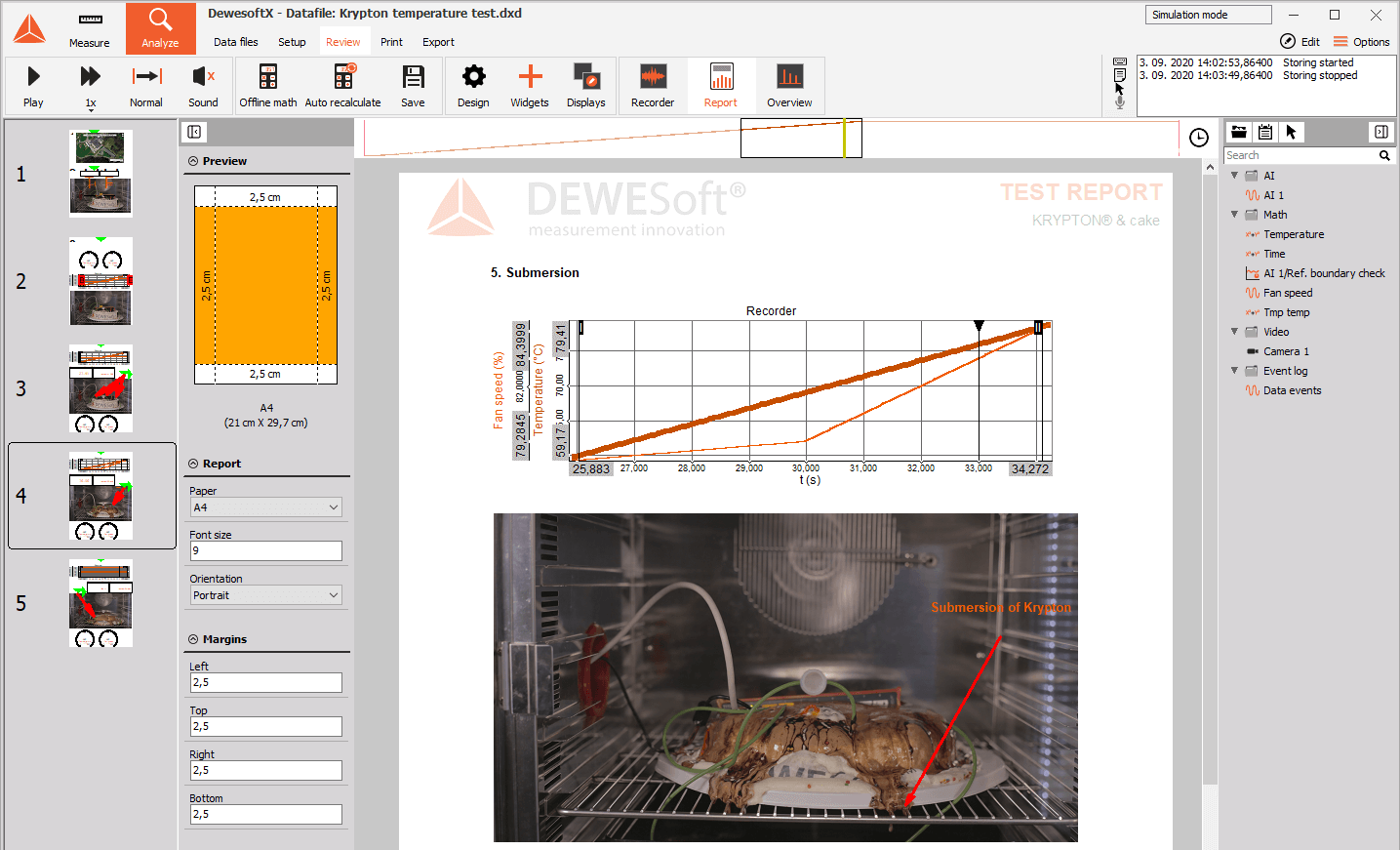Select report page thumbnail 2
The width and height of the screenshot is (1400, 850).
[100, 281]
